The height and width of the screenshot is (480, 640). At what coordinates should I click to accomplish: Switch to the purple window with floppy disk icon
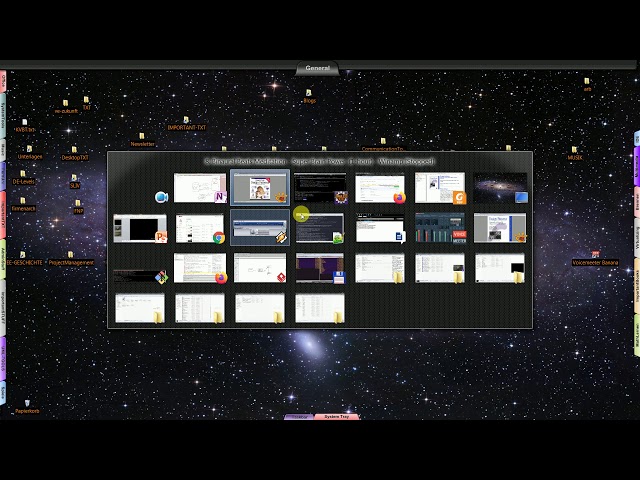pyautogui.click(x=320, y=268)
